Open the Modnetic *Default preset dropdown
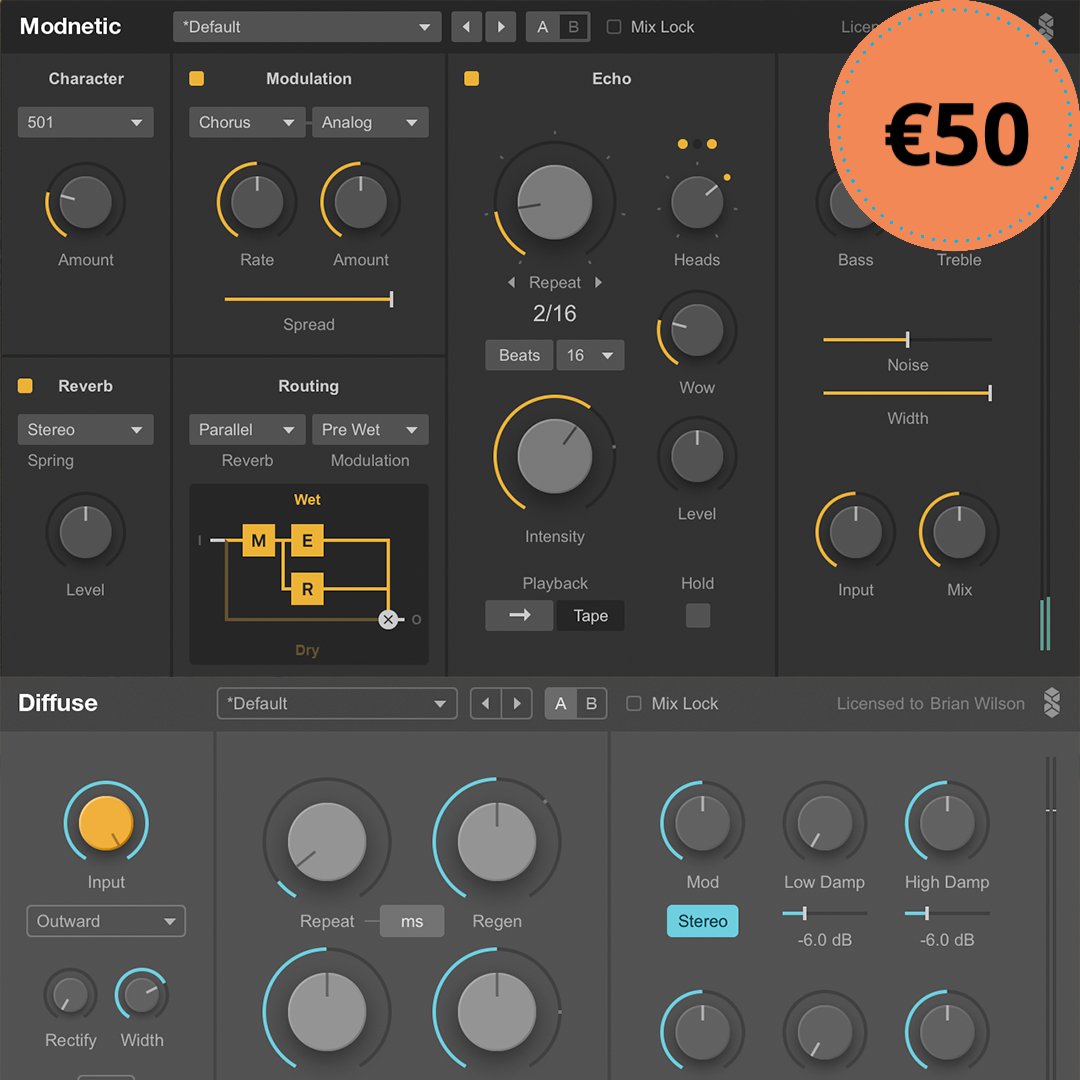The image size is (1080, 1080). point(307,27)
